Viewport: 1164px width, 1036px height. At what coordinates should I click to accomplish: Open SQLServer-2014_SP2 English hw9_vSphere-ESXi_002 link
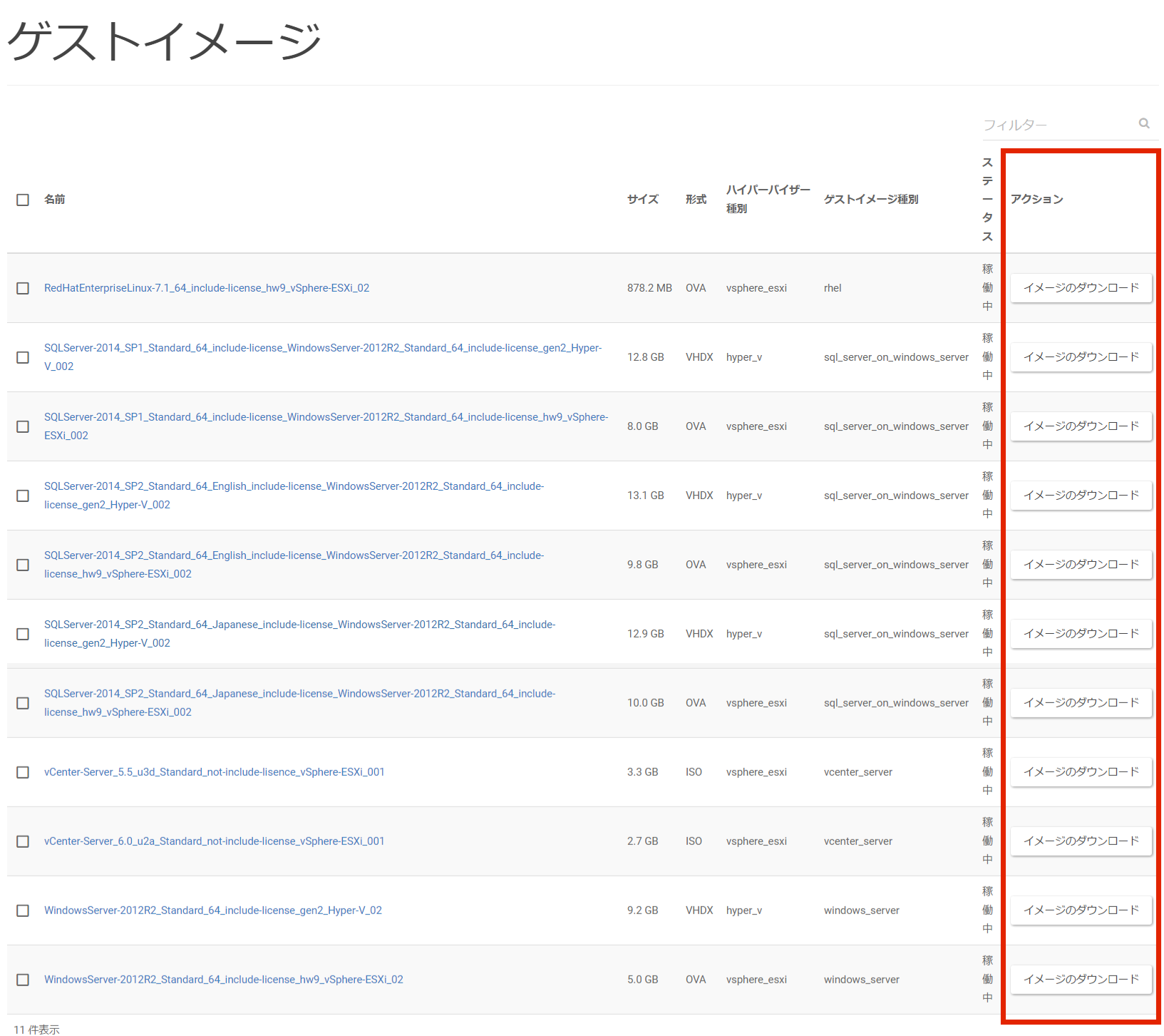tap(294, 565)
